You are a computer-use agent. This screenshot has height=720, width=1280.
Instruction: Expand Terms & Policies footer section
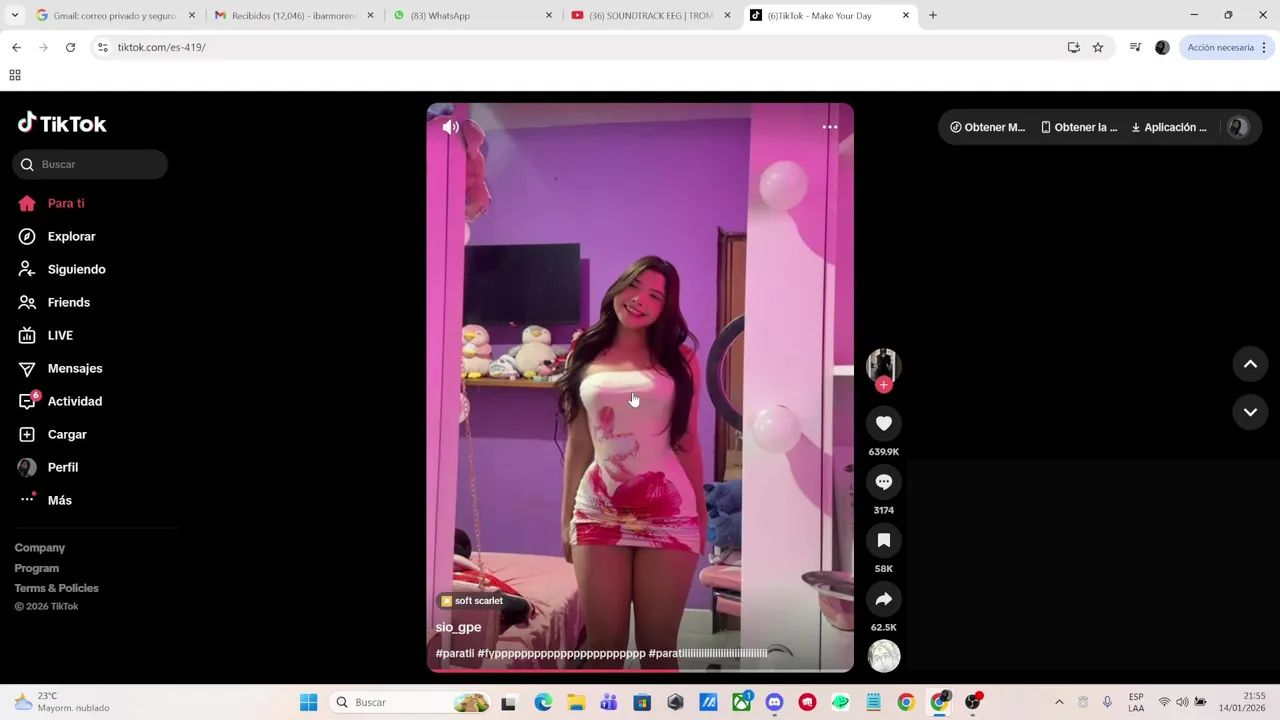[x=57, y=588]
